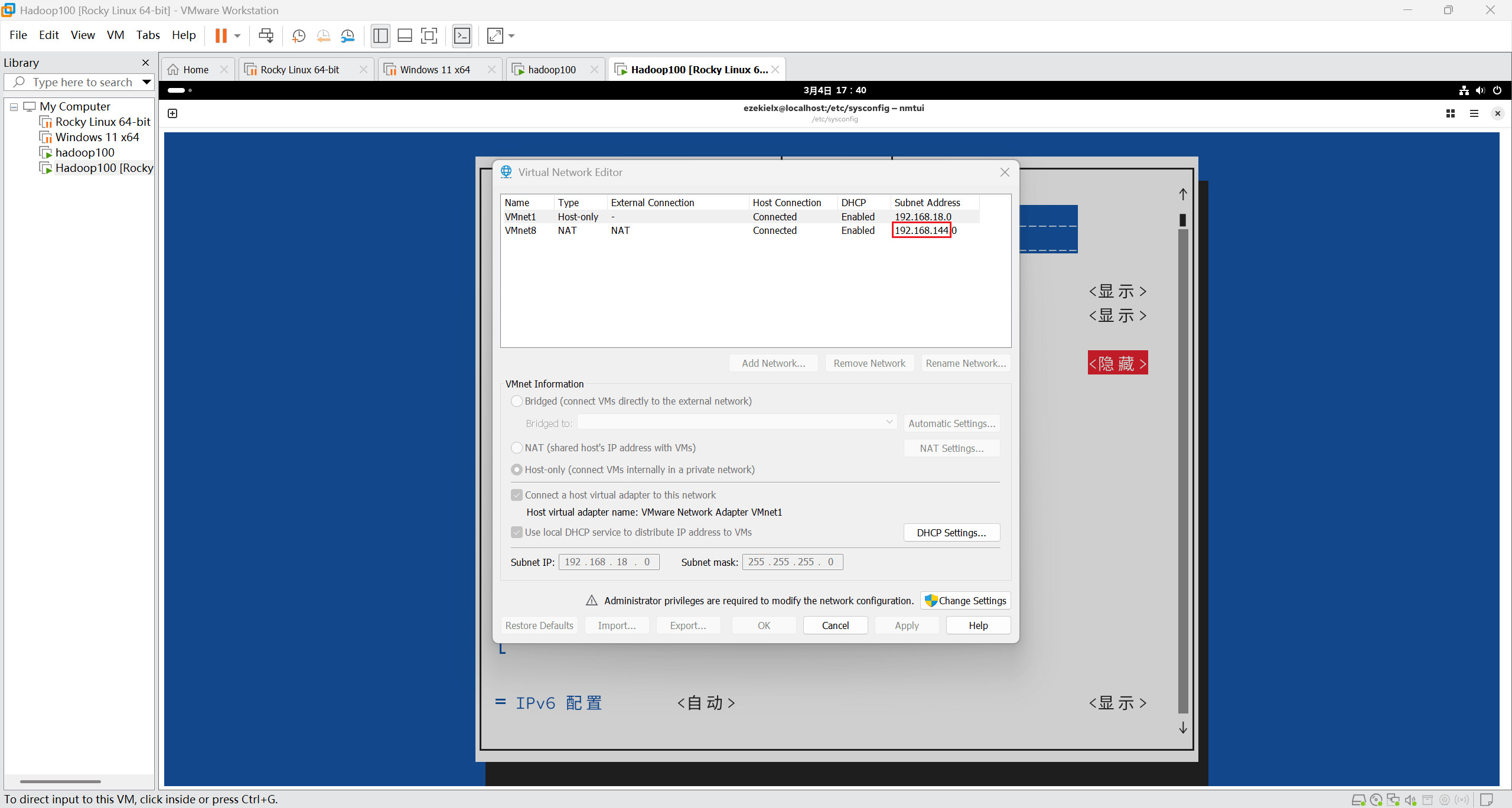Close the Virtual Network Editor dialog
The height and width of the screenshot is (808, 1512).
(1005, 172)
